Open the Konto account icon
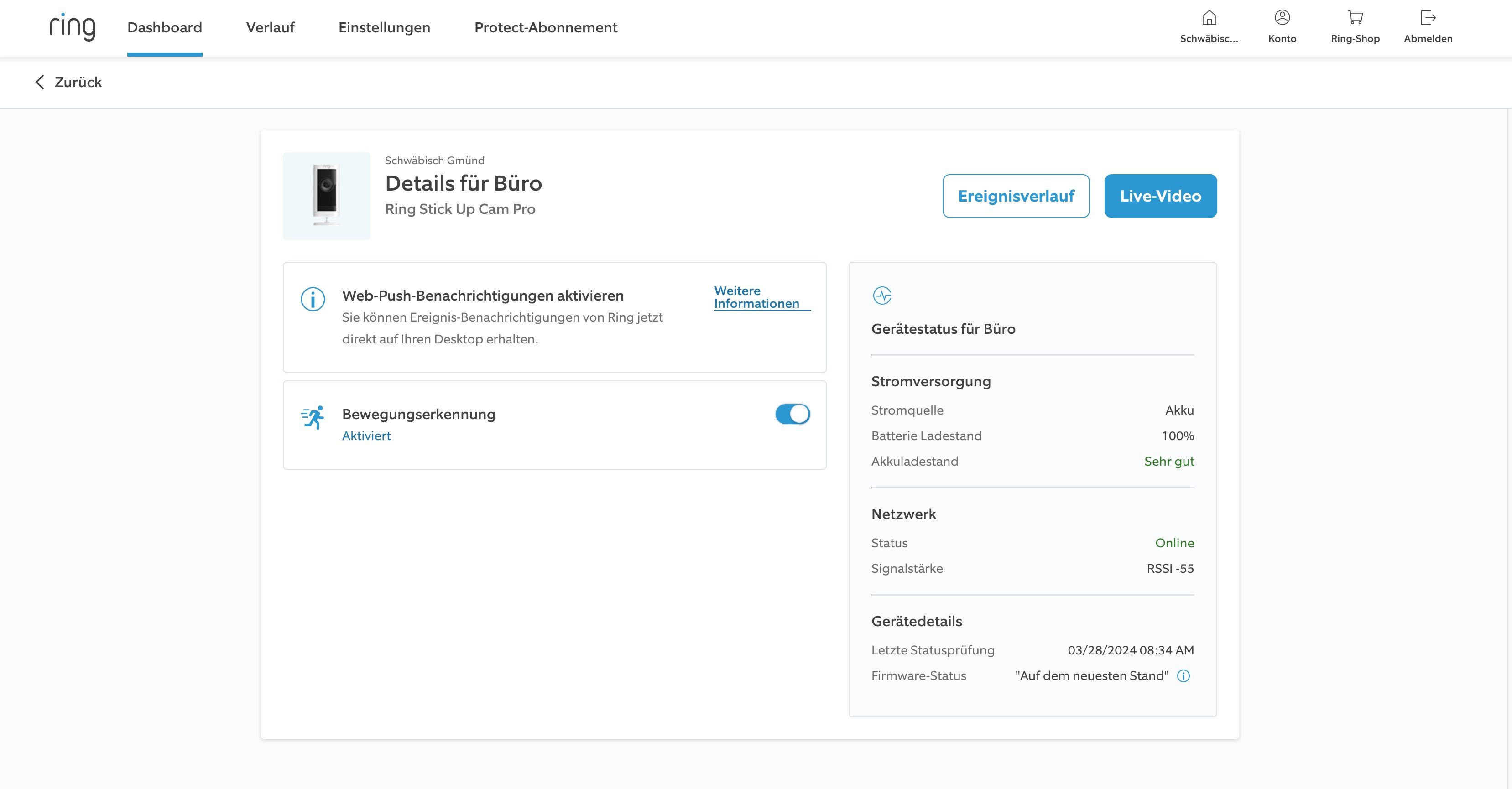This screenshot has width=1512, height=789. [1282, 18]
